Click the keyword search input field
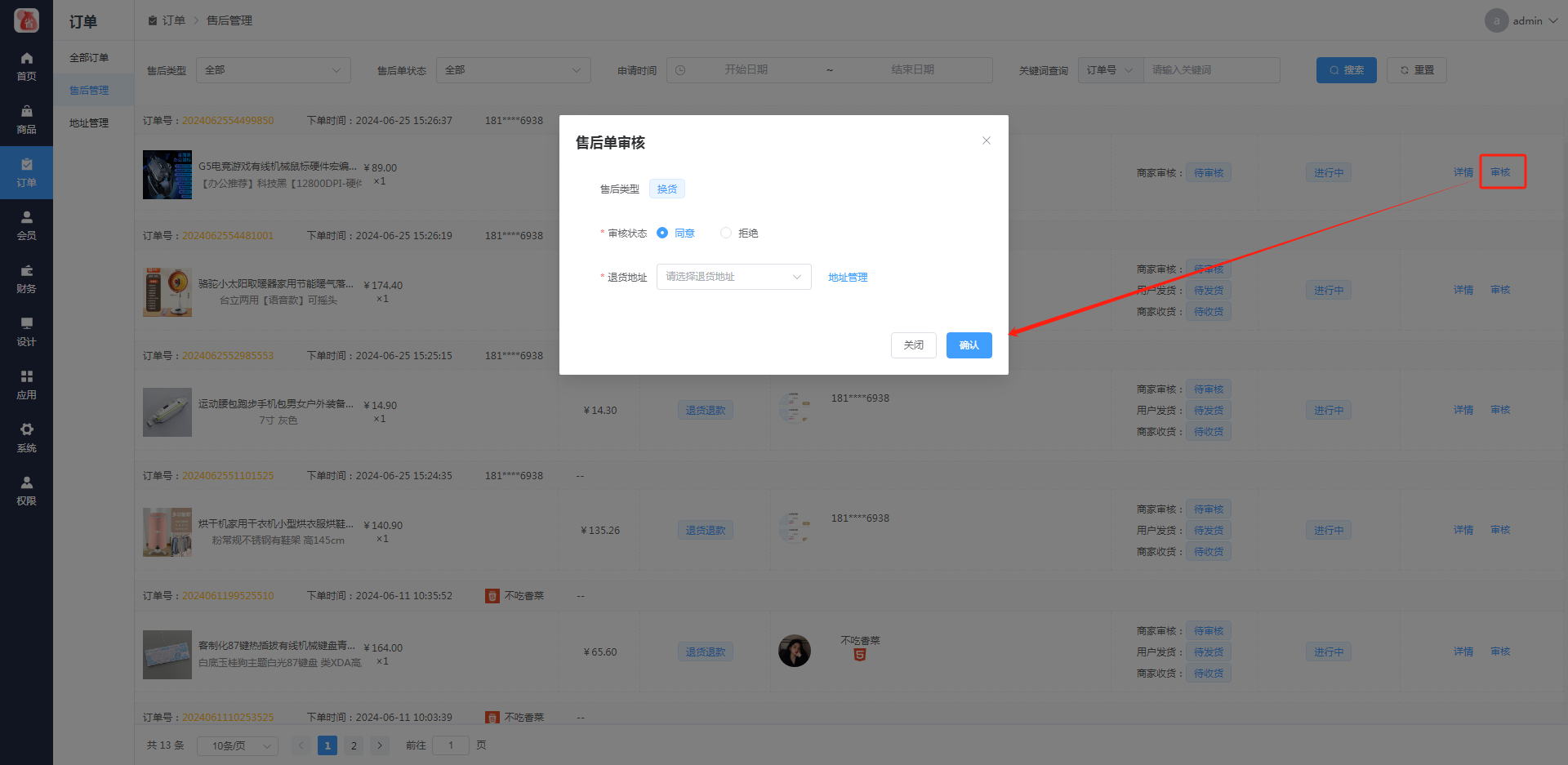Screen dimensions: 1568x765 coord(1210,70)
